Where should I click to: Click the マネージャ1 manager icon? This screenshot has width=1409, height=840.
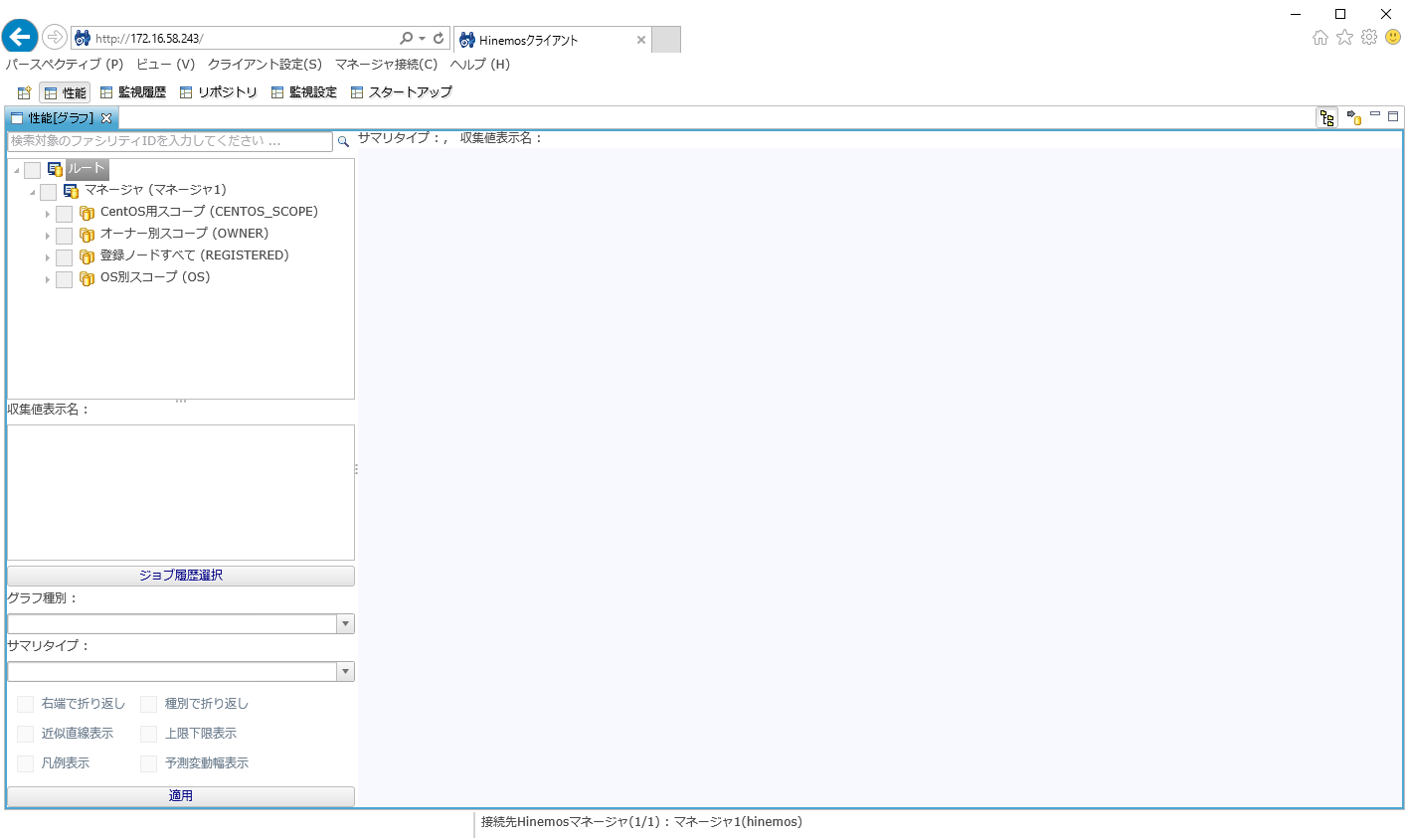point(72,190)
